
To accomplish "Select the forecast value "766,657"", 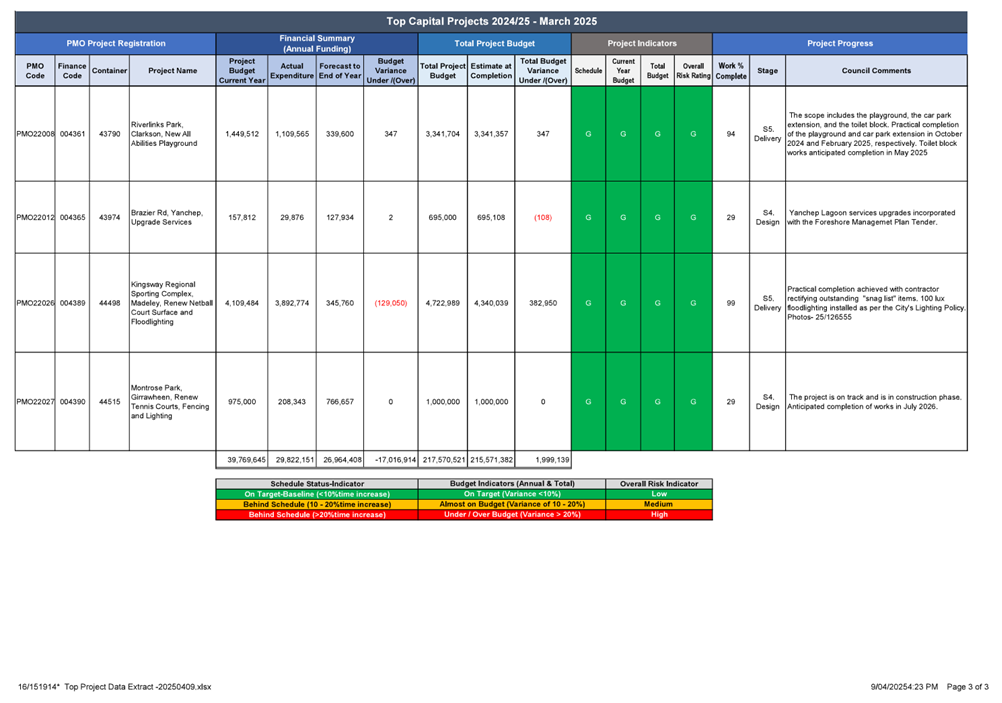I will (x=340, y=402).
